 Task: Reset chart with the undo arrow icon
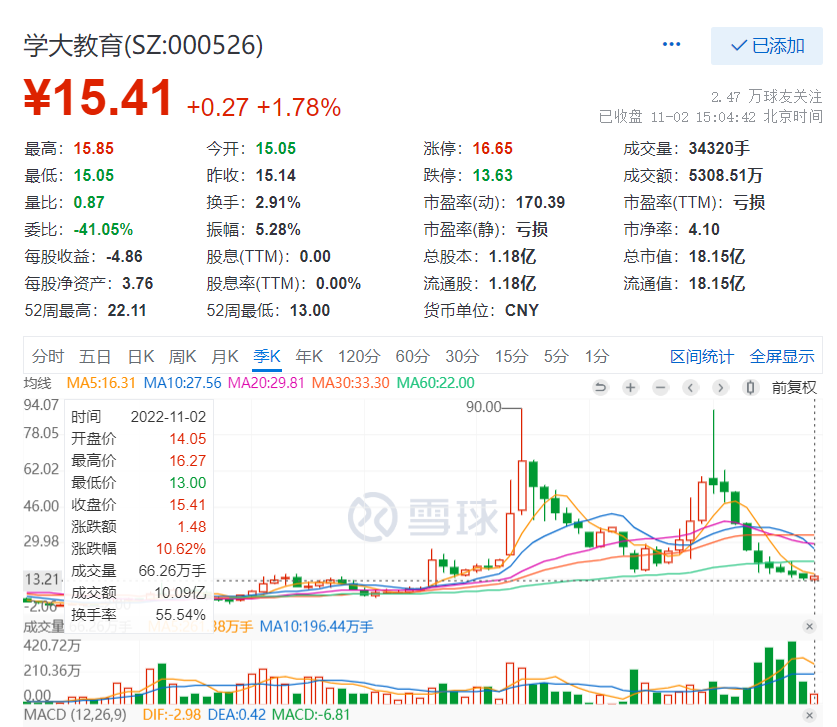601,388
